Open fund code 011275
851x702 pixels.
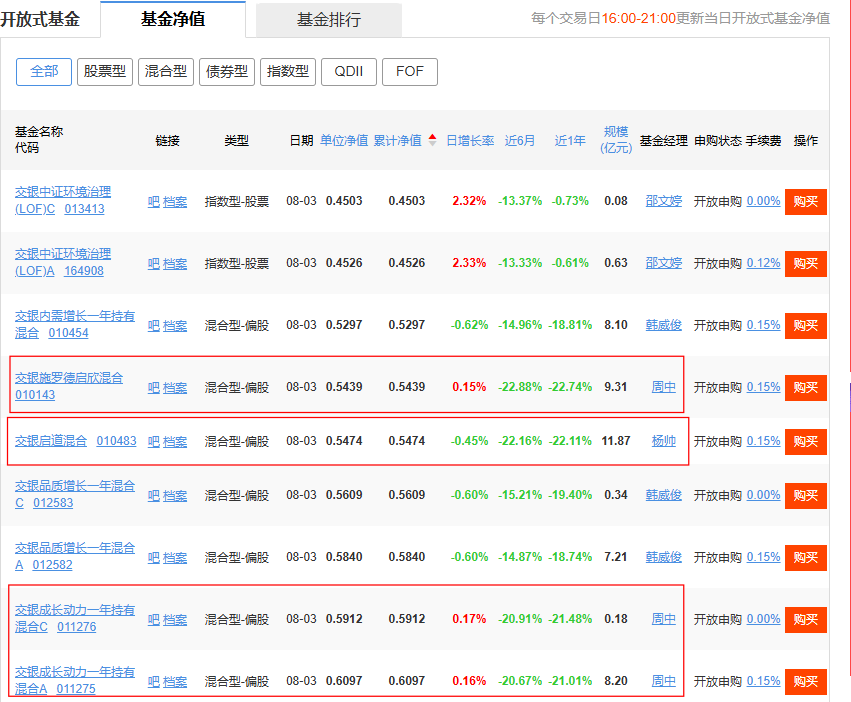76,688
